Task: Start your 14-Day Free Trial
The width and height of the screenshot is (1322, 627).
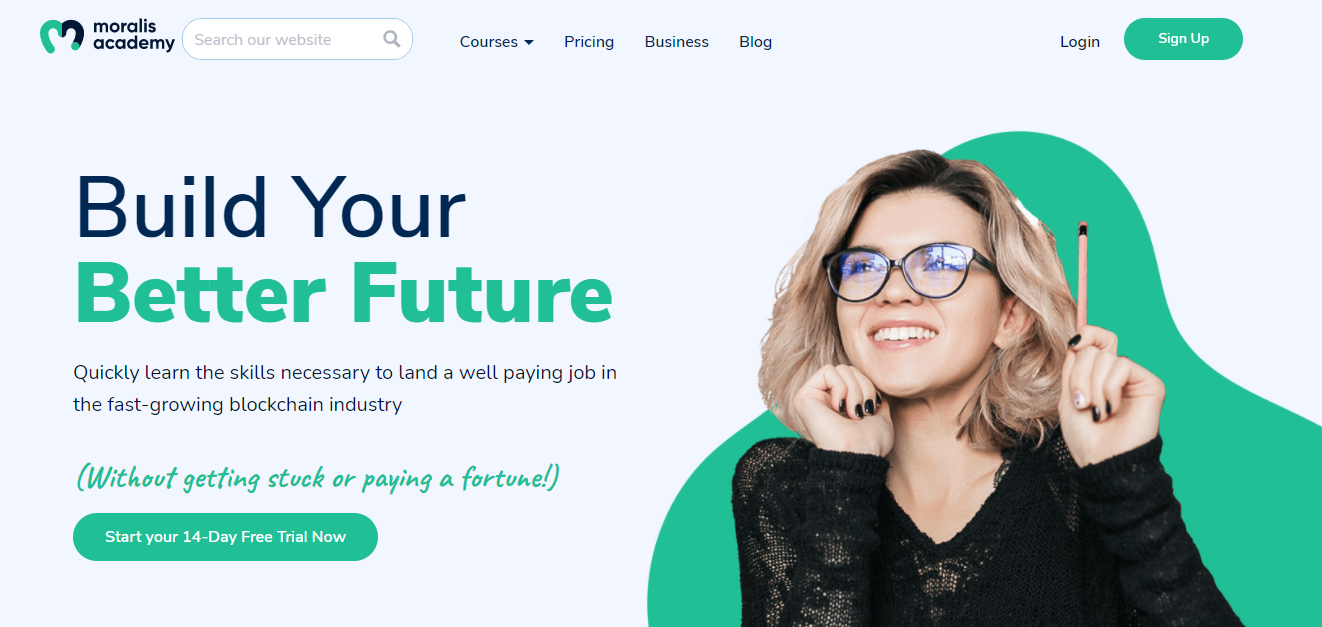Action: 225,537
